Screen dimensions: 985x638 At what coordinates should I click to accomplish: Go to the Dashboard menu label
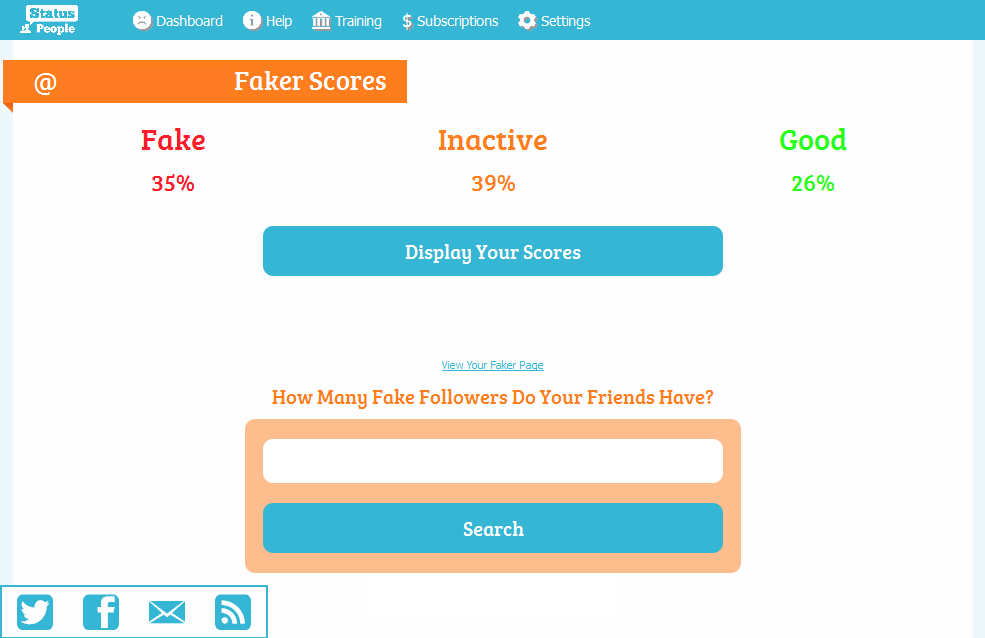190,21
